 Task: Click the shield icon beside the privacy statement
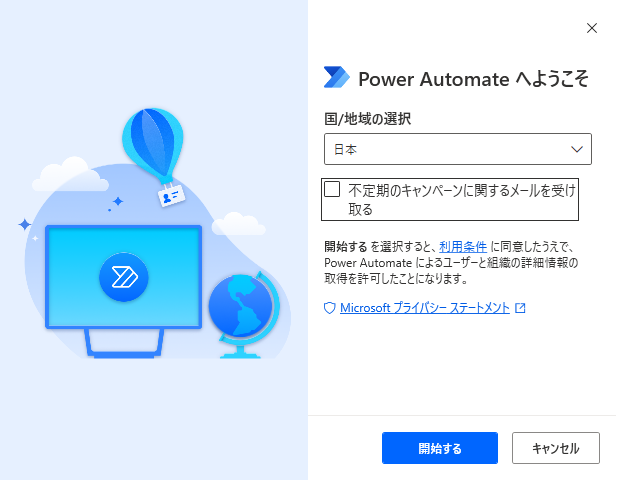pyautogui.click(x=329, y=308)
